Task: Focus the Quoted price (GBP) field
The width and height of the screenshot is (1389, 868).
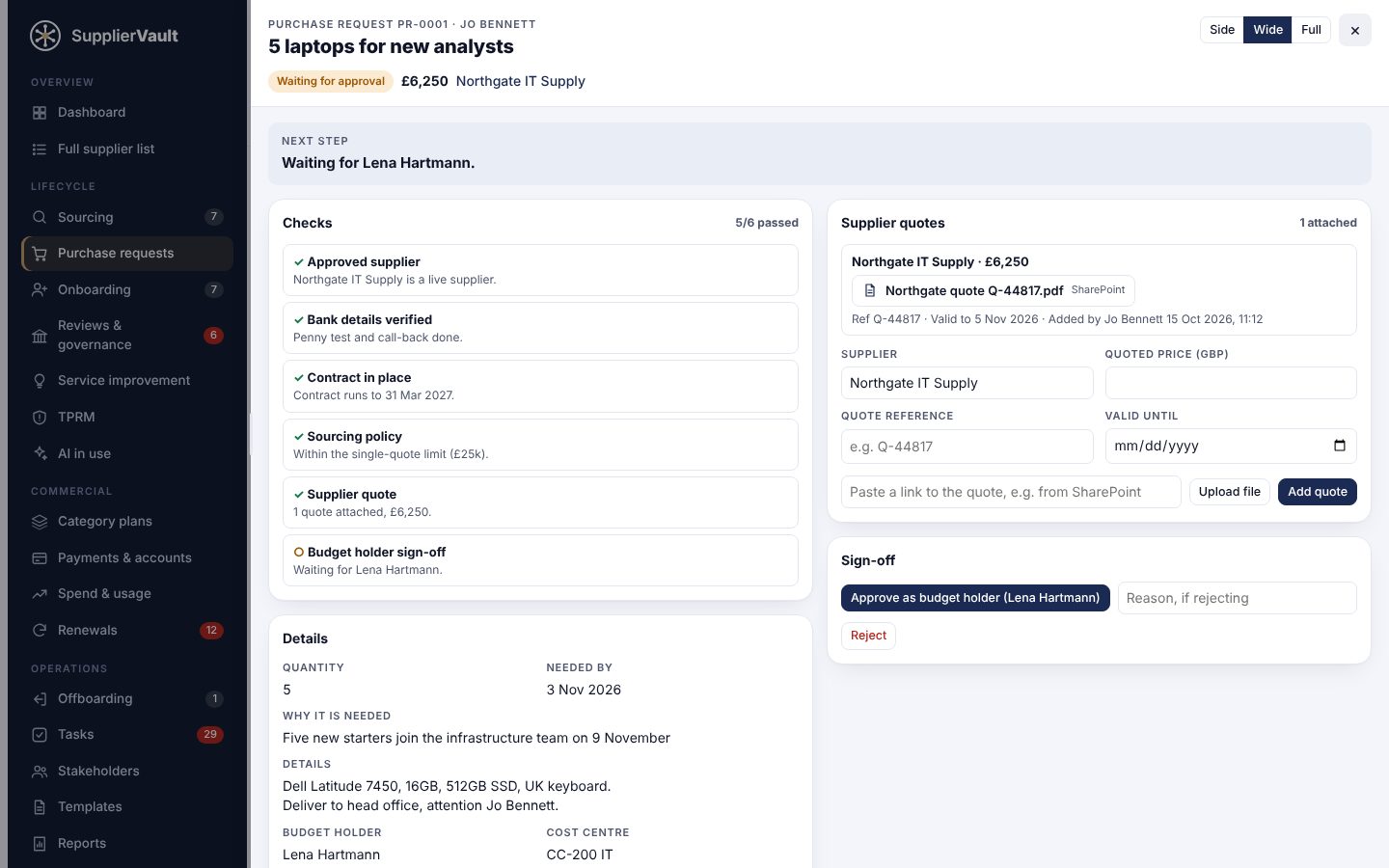Action: [x=1231, y=383]
